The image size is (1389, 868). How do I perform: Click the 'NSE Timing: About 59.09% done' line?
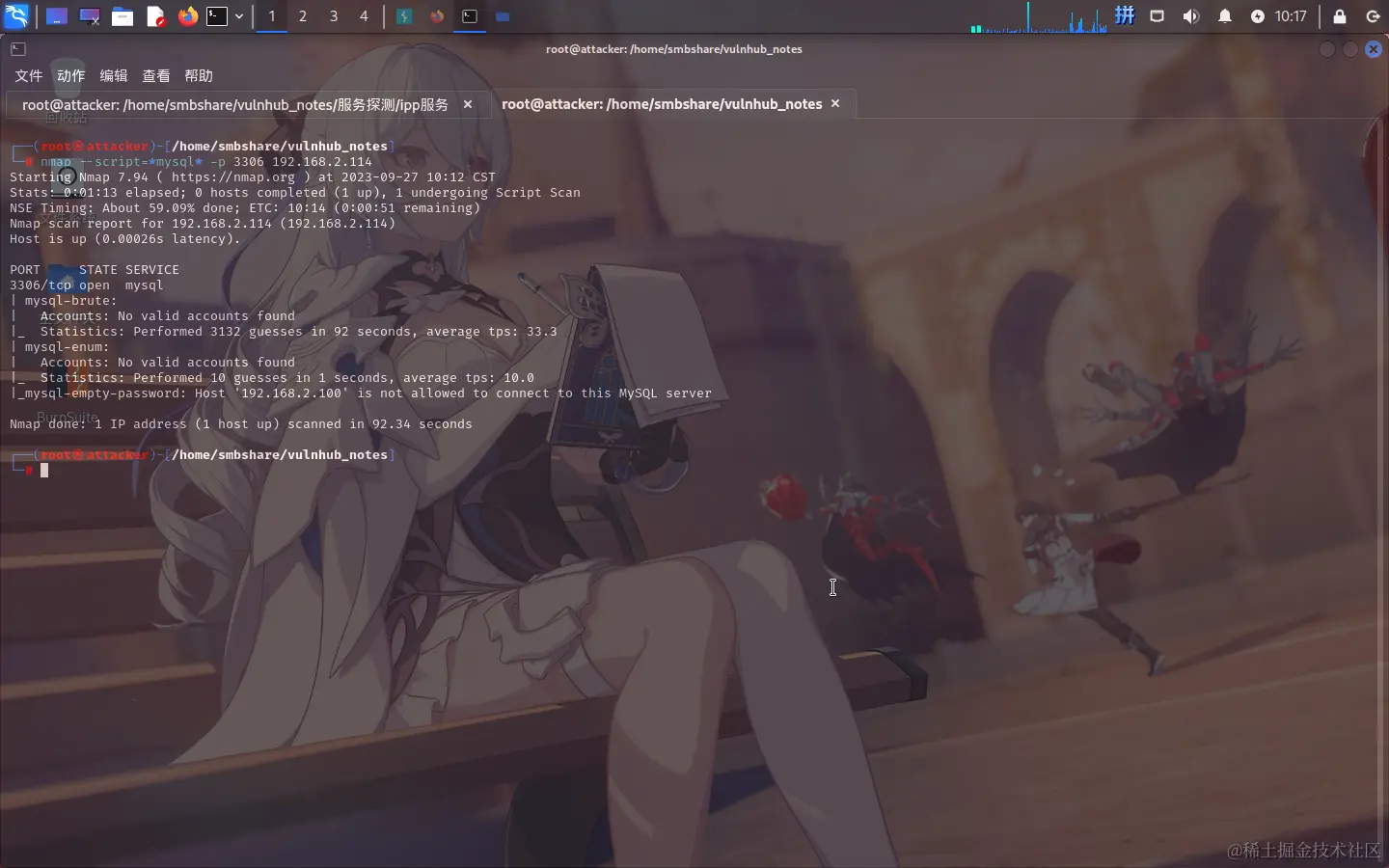tap(245, 208)
